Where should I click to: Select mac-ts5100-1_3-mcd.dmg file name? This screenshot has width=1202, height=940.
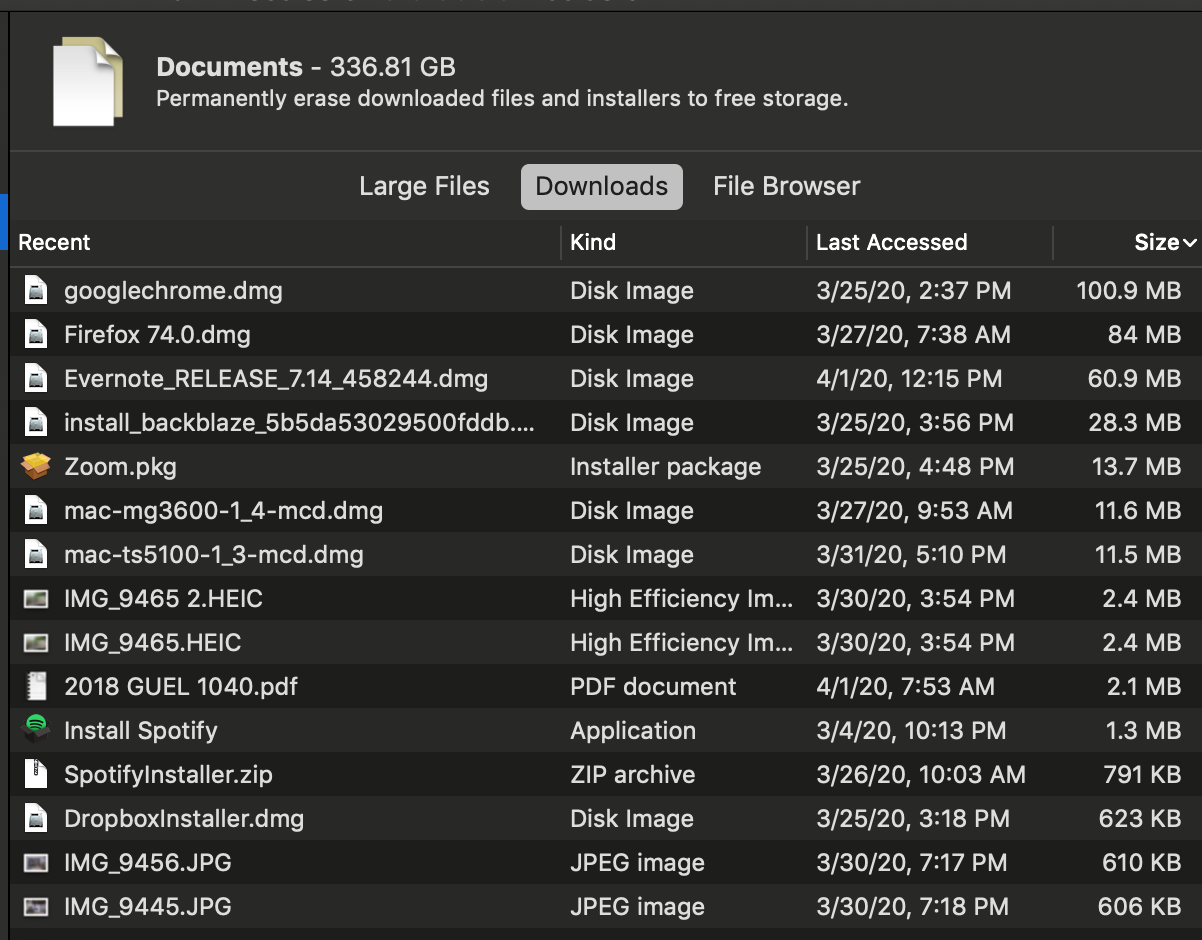pos(214,555)
